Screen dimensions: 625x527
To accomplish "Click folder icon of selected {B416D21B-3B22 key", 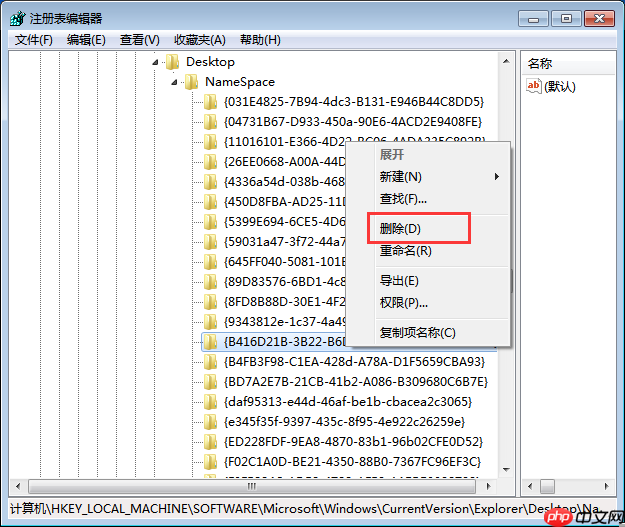I will (x=210, y=342).
